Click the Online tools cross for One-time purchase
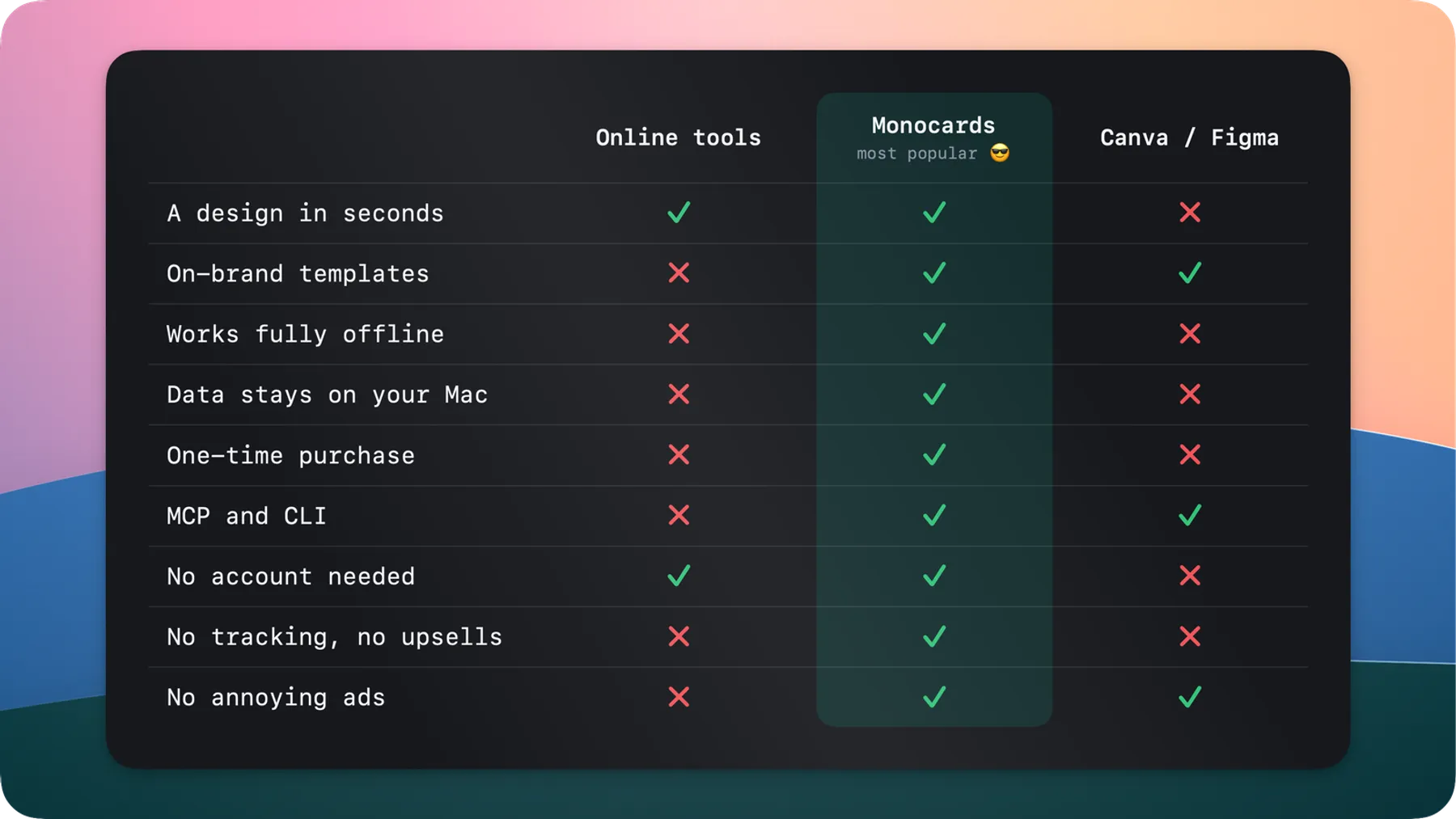1456x819 pixels. click(x=679, y=455)
